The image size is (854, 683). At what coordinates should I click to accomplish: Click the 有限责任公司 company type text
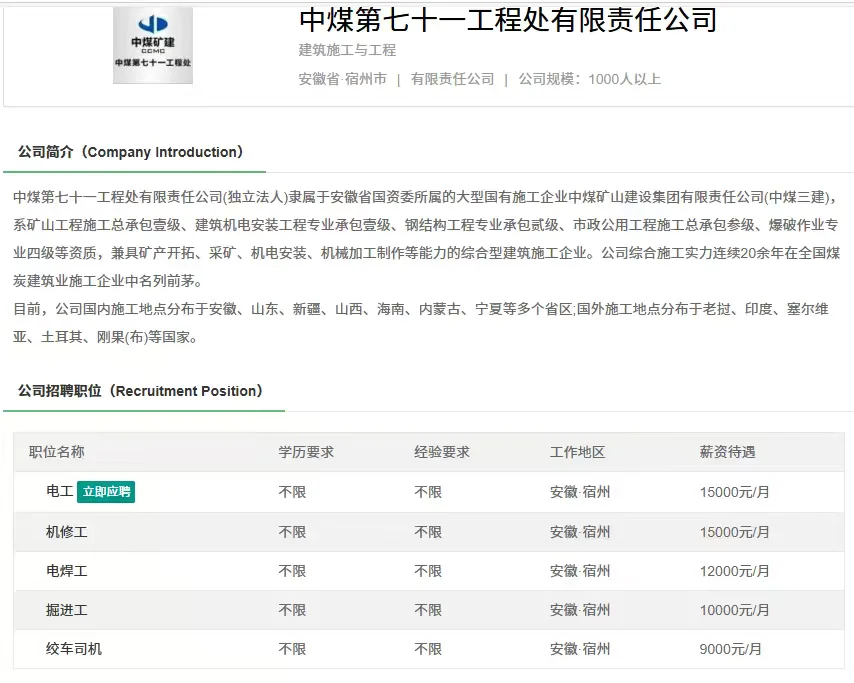(452, 79)
